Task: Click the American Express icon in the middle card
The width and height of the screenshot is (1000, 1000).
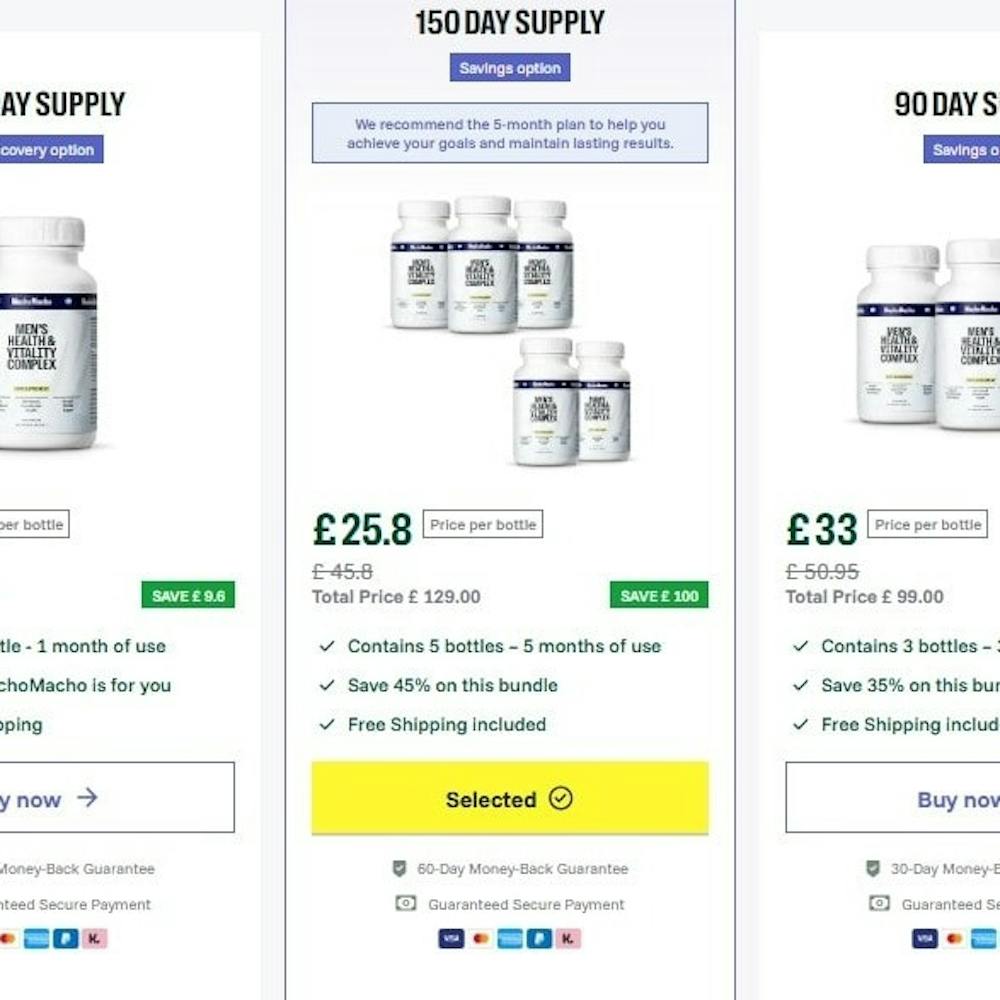Action: [510, 939]
